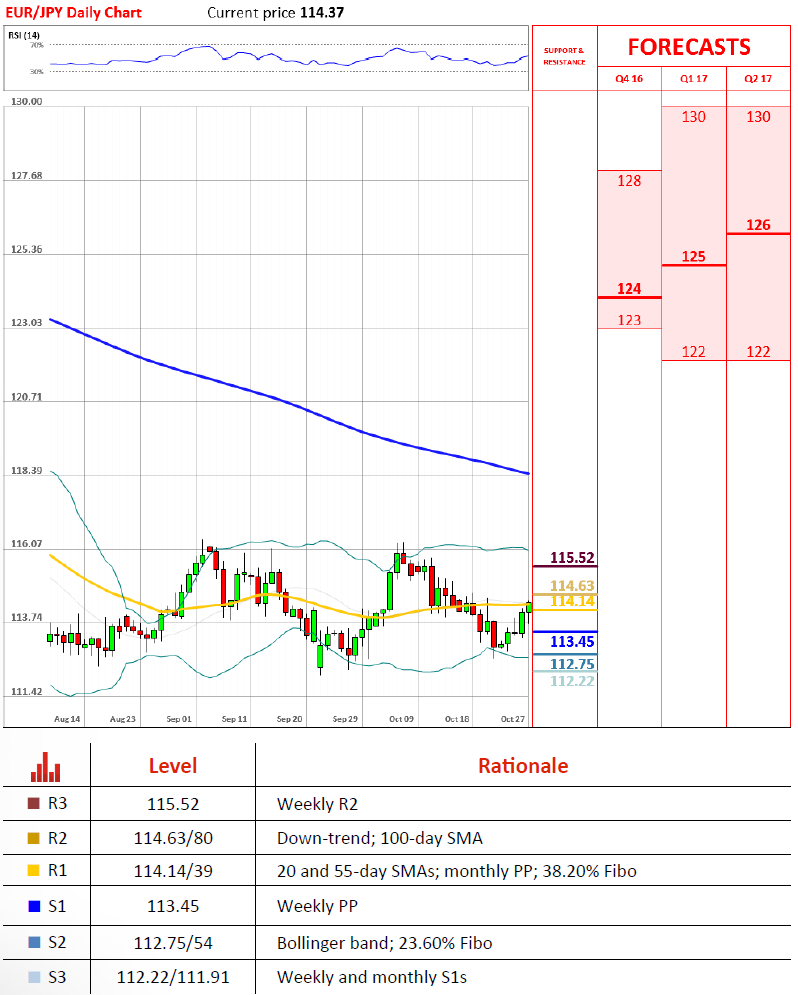
Task: Click the current price 114.37 text
Action: point(275,12)
